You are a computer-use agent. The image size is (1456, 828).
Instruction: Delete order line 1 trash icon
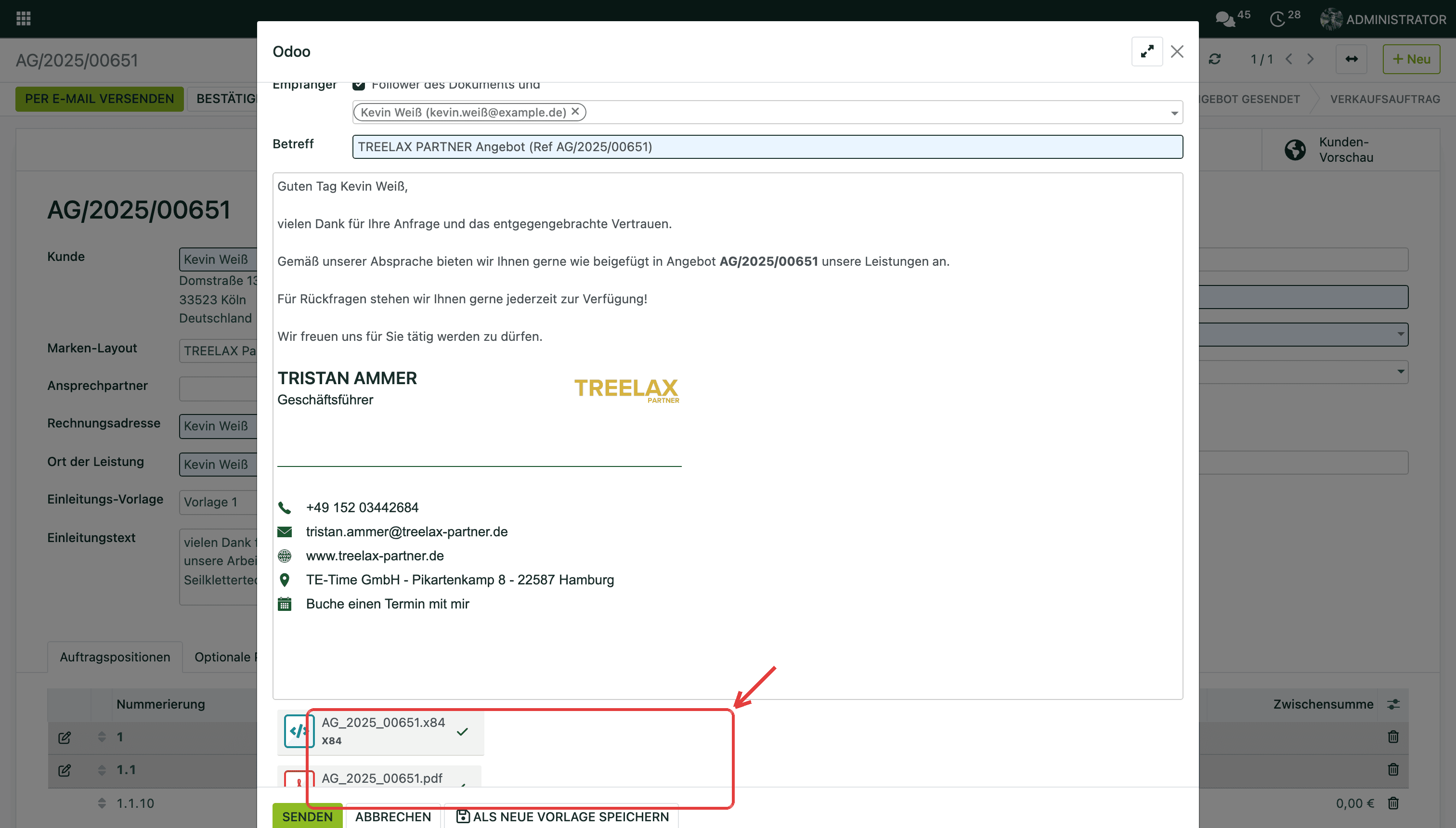coord(1393,737)
